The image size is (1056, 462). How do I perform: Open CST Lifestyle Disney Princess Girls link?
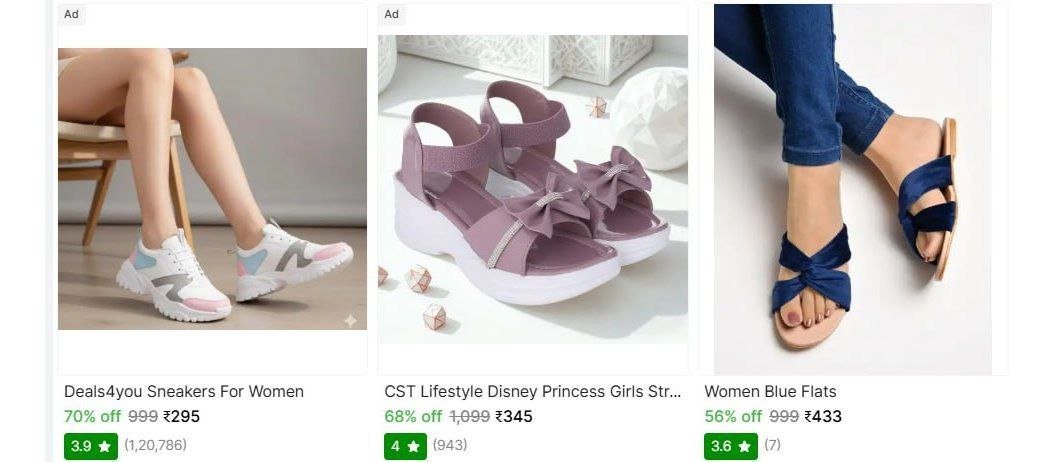pos(533,391)
